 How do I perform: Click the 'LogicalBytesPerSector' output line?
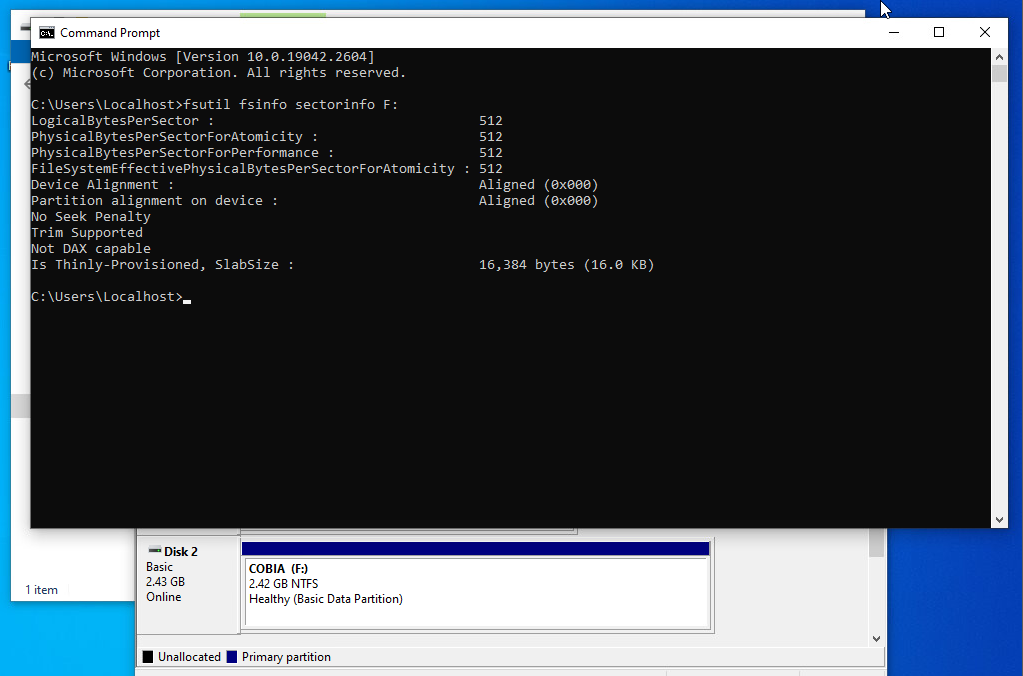[x=267, y=121]
